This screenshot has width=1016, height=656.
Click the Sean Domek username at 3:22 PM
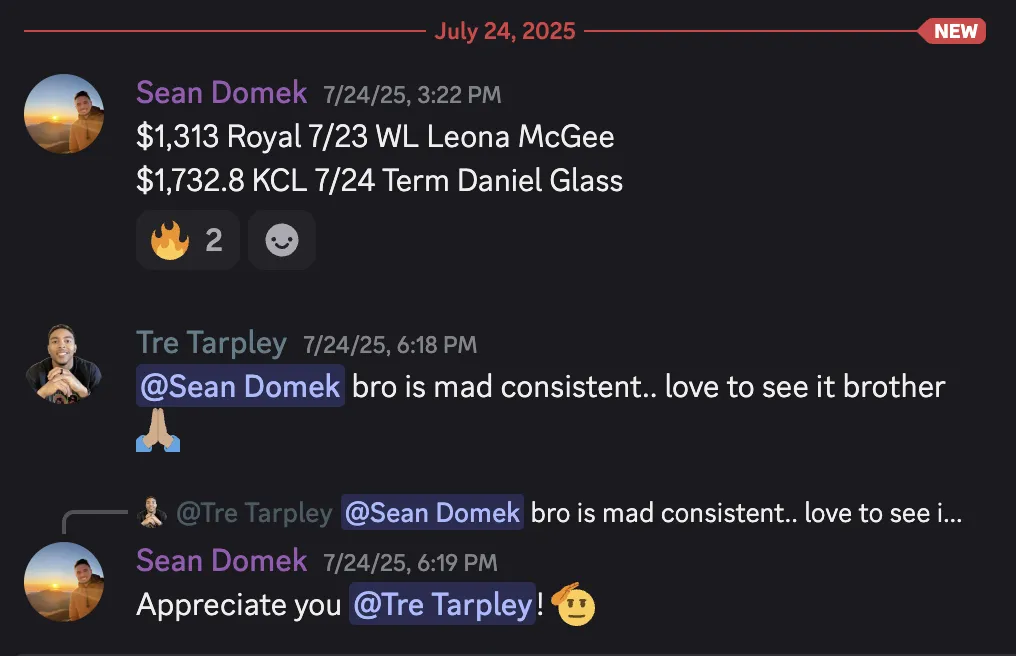click(x=222, y=93)
